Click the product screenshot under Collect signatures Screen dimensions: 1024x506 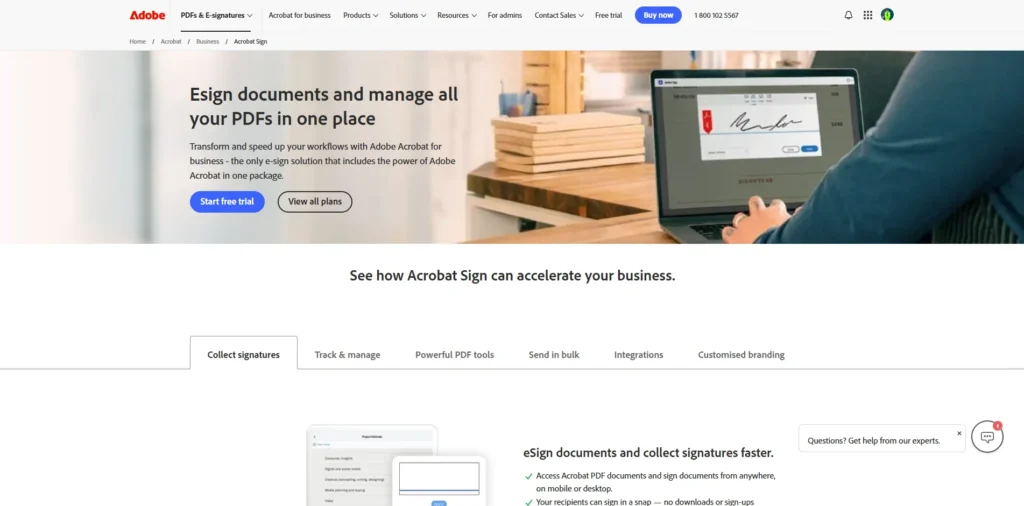pos(396,466)
